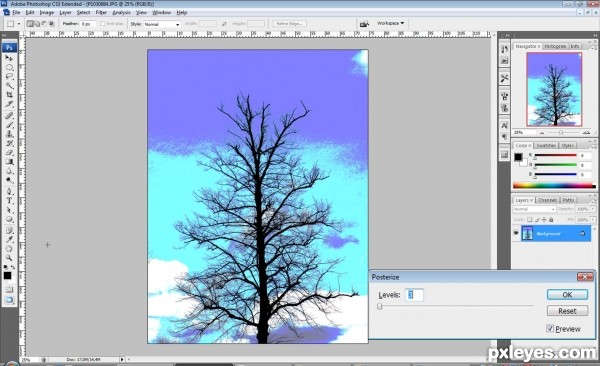Select the Slice tool

9,104
